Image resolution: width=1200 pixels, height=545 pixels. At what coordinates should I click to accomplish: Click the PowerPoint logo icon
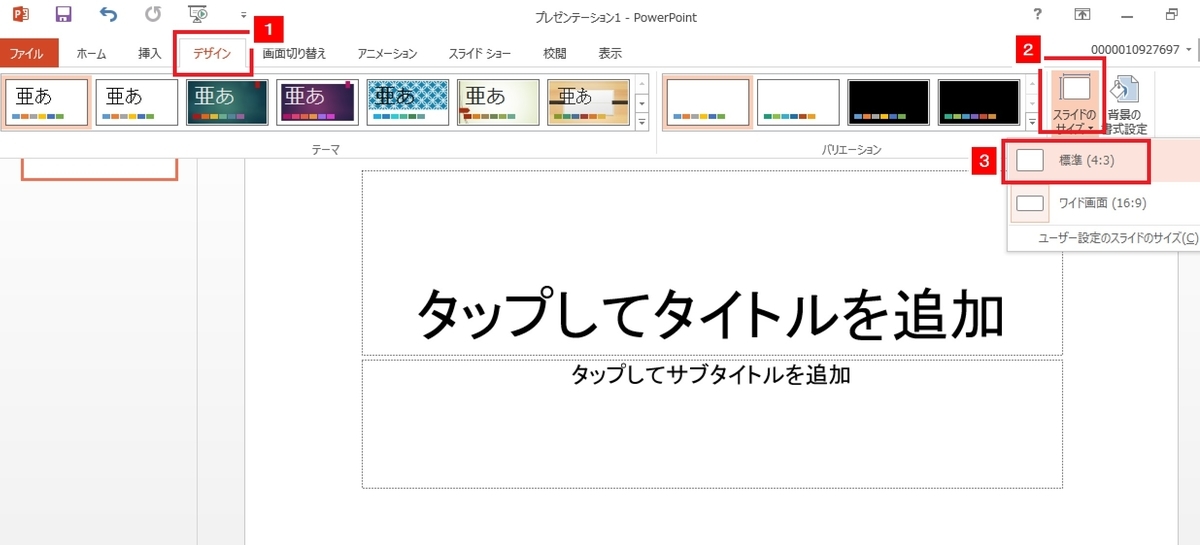coord(21,15)
